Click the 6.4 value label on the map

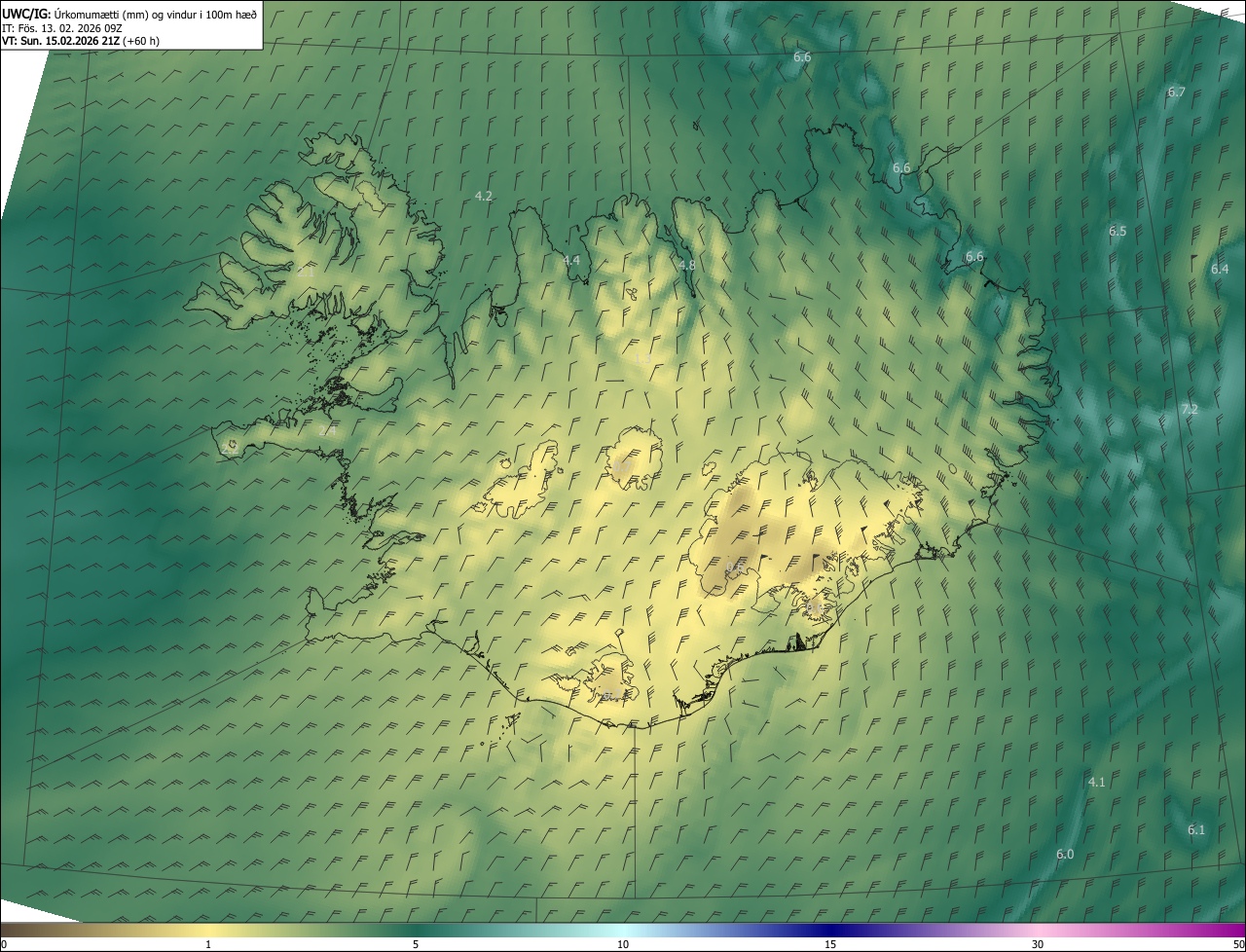coord(1220,269)
